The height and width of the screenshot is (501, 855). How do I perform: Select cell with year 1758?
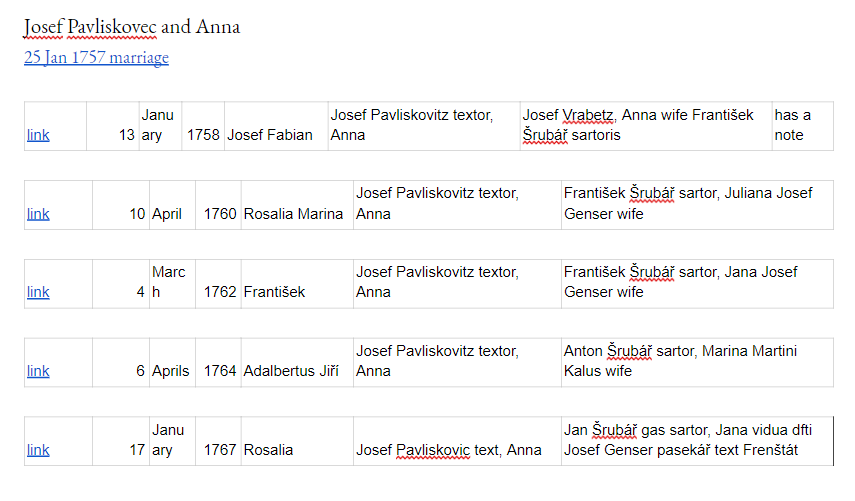[203, 126]
